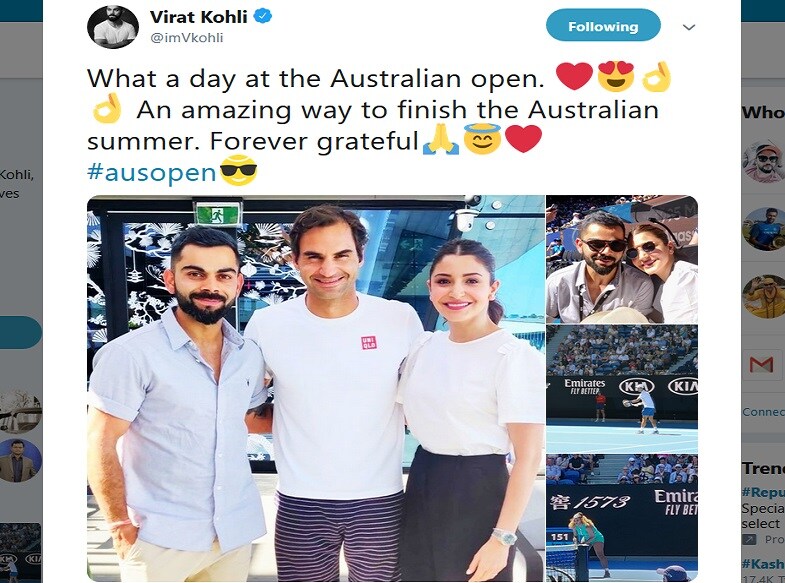785x583 pixels.
Task: Click the left sidebar man-in-suit avatar
Action: tap(18, 460)
